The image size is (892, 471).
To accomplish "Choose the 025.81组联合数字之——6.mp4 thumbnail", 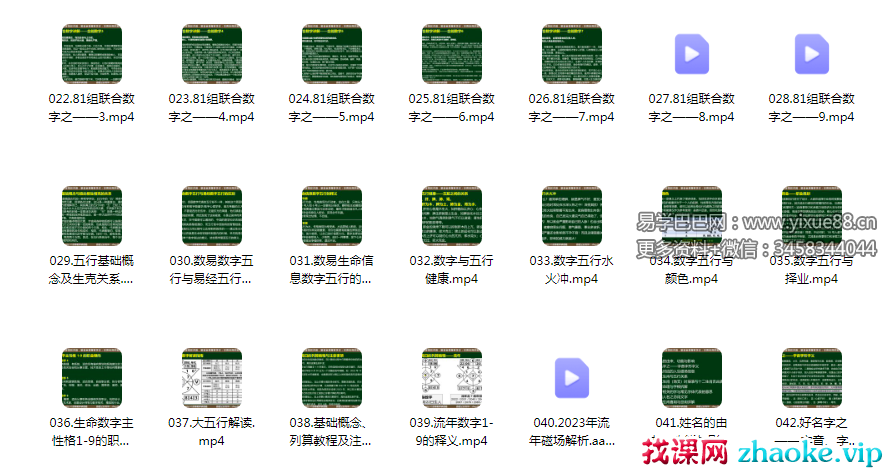I will 451,54.
